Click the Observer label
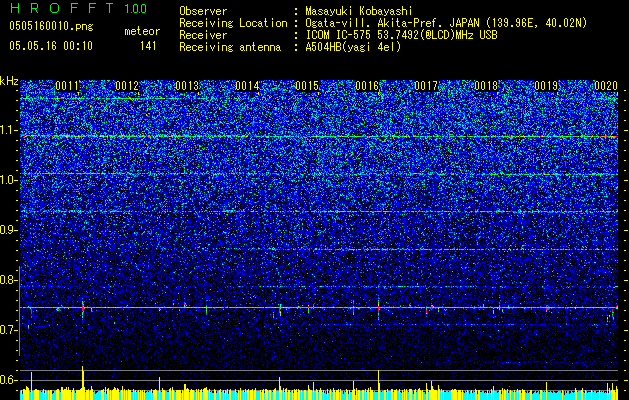The image size is (629, 400). click(203, 11)
